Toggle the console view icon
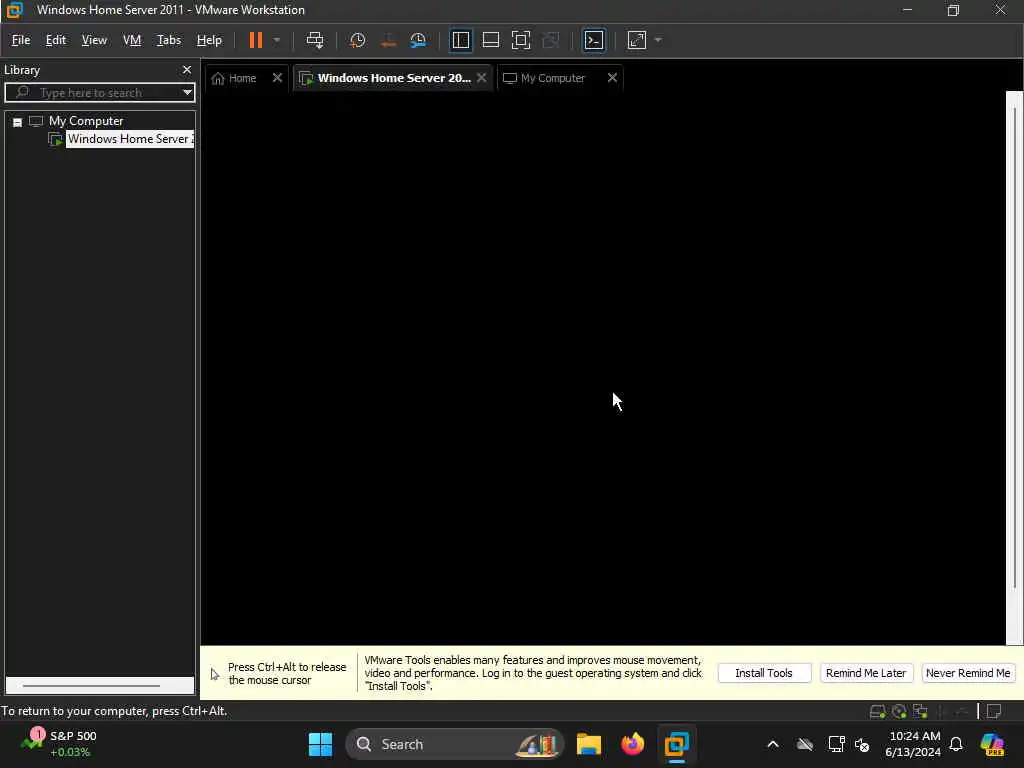 [x=594, y=40]
